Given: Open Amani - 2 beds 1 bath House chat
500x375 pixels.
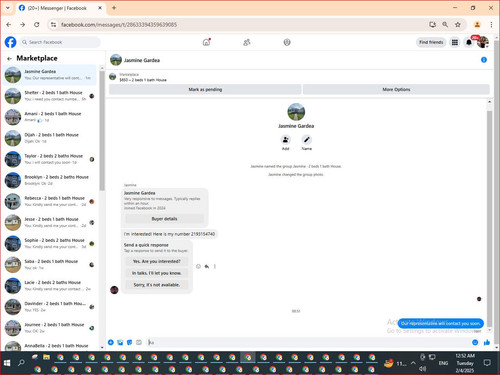Looking at the screenshot, I should [x=50, y=117].
